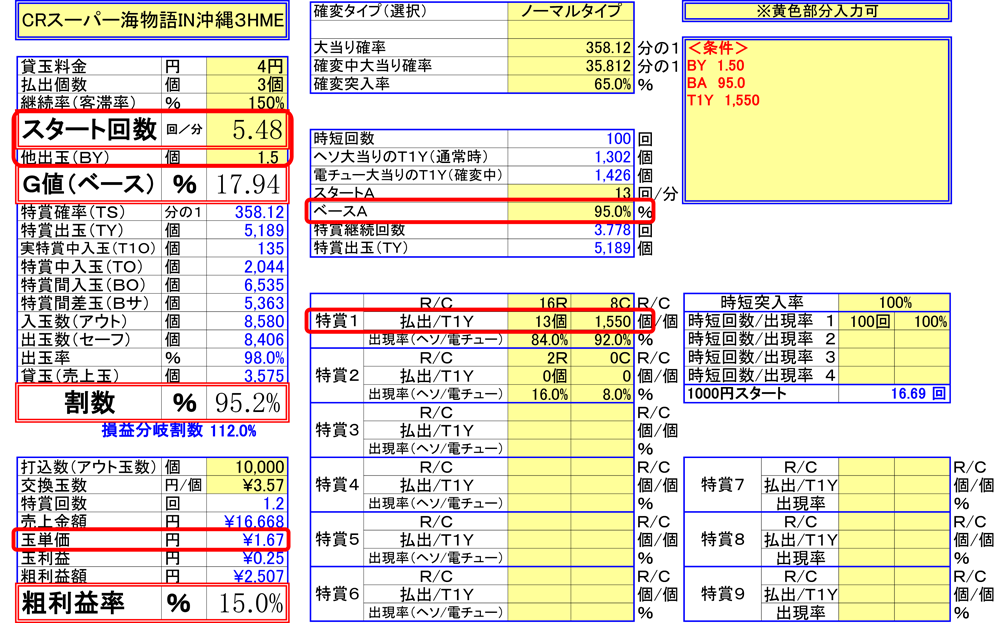
Task: Select the 特賞継続回数 value 3.778
Action: [x=571, y=230]
